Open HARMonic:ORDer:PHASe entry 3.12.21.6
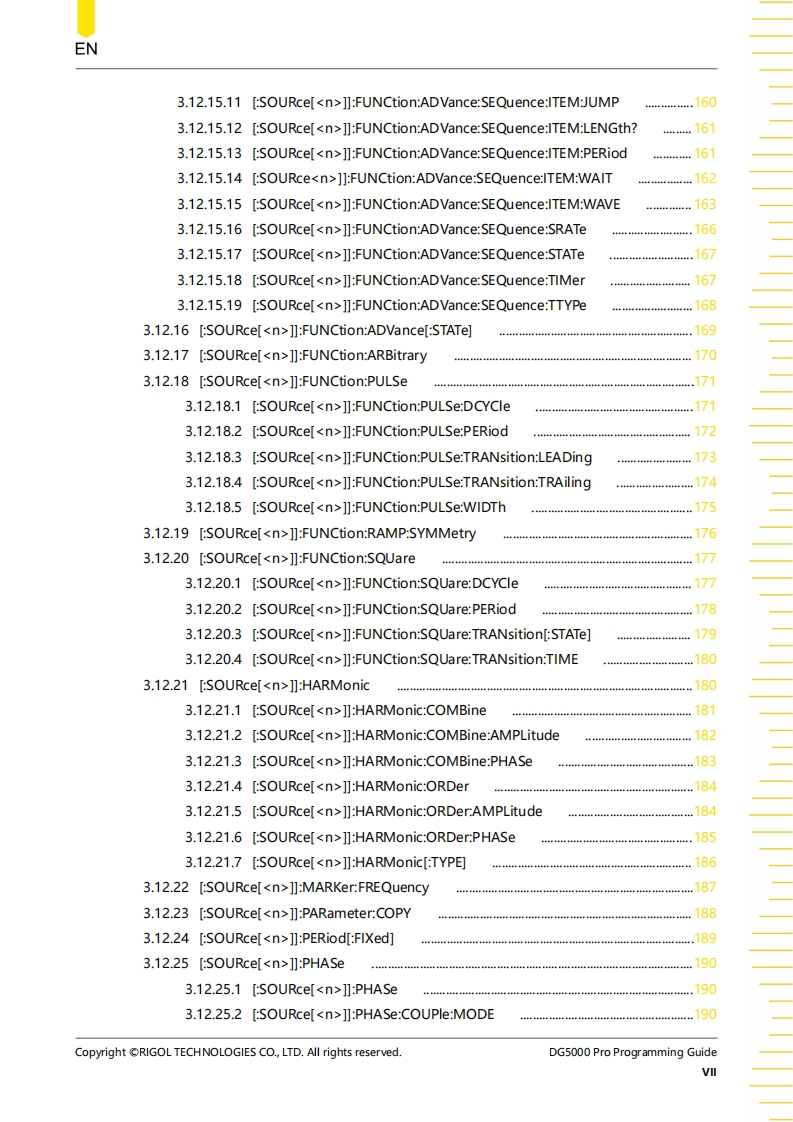Viewport: 793px width, 1122px height. (x=384, y=837)
